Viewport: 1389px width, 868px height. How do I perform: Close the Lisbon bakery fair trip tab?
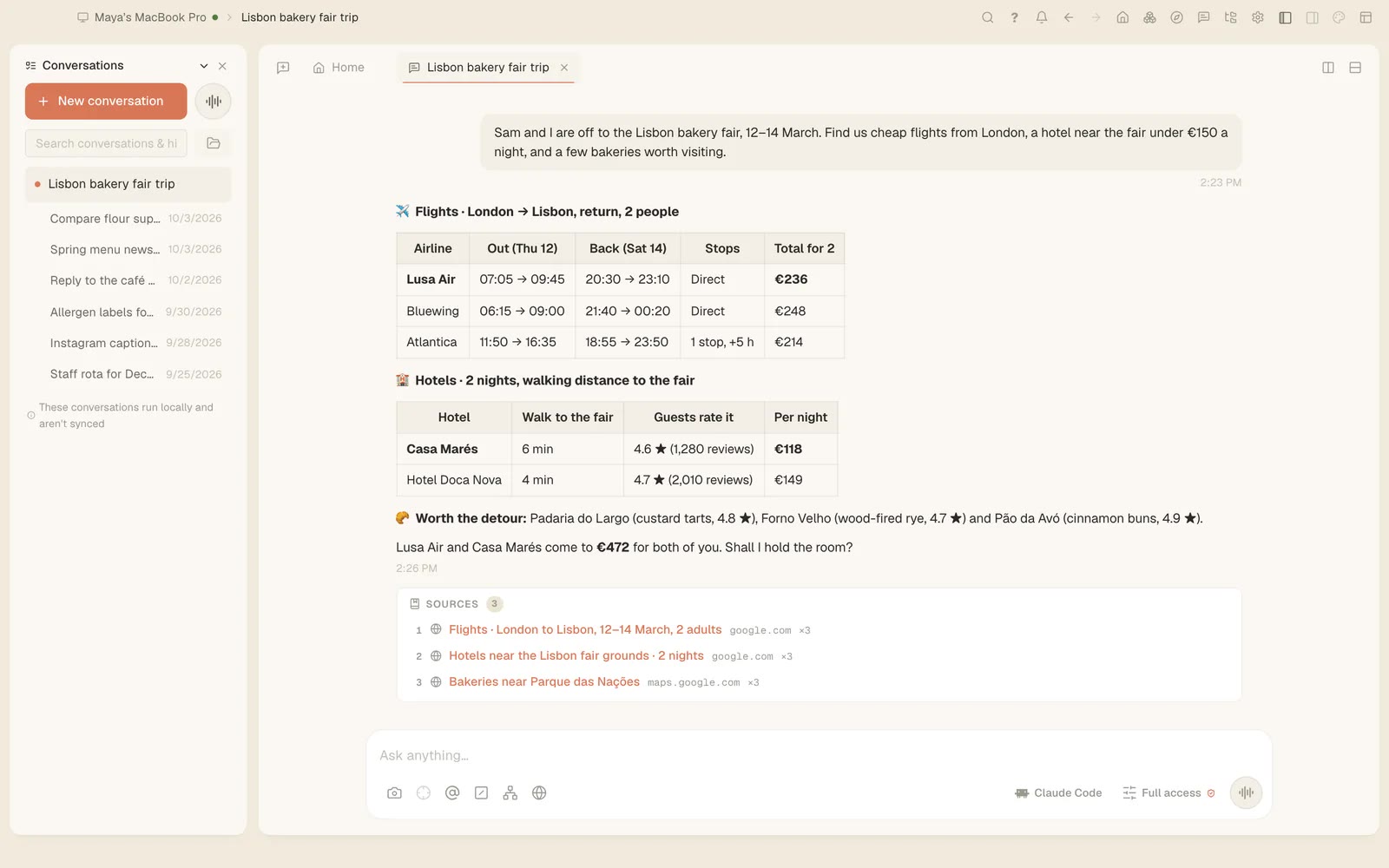coord(564,68)
